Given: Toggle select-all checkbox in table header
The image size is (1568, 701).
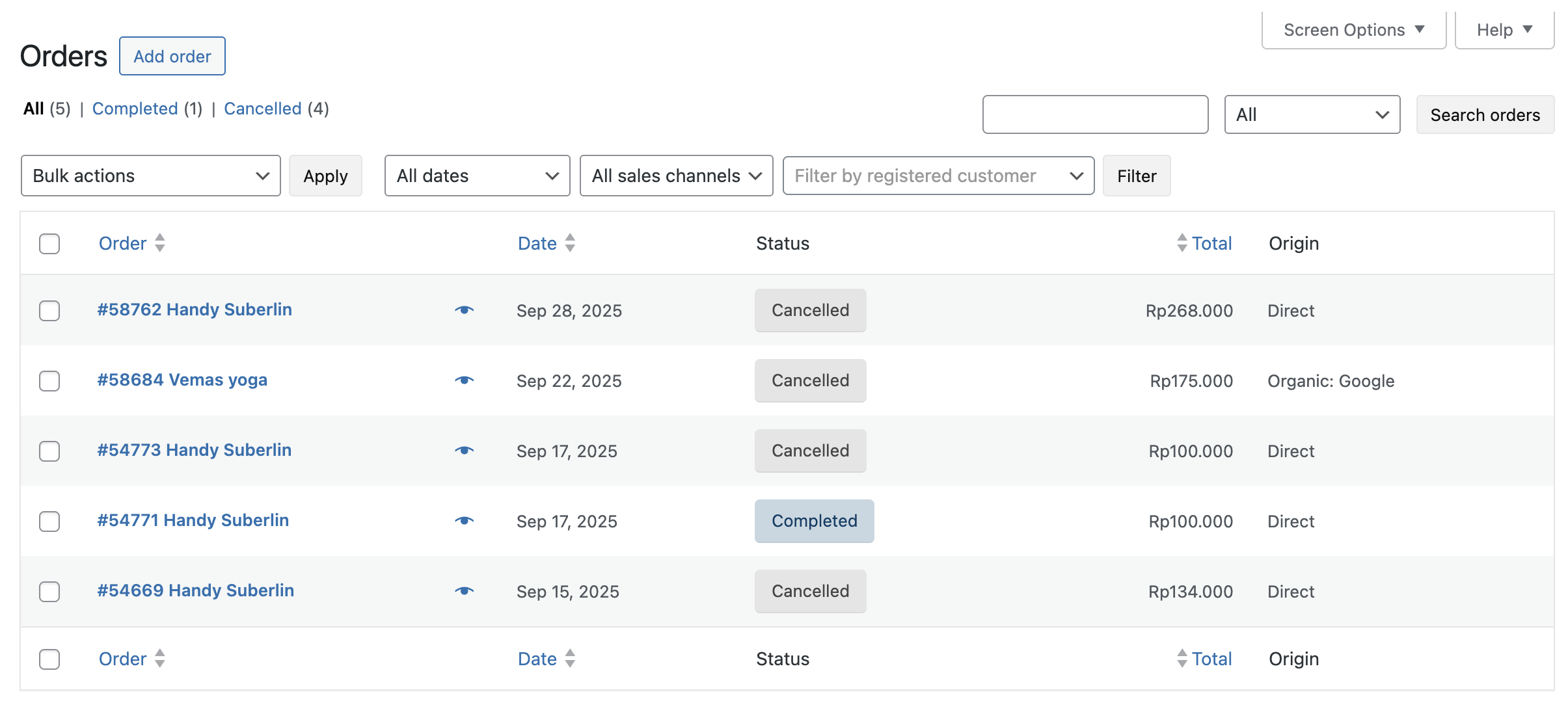Looking at the screenshot, I should (49, 244).
